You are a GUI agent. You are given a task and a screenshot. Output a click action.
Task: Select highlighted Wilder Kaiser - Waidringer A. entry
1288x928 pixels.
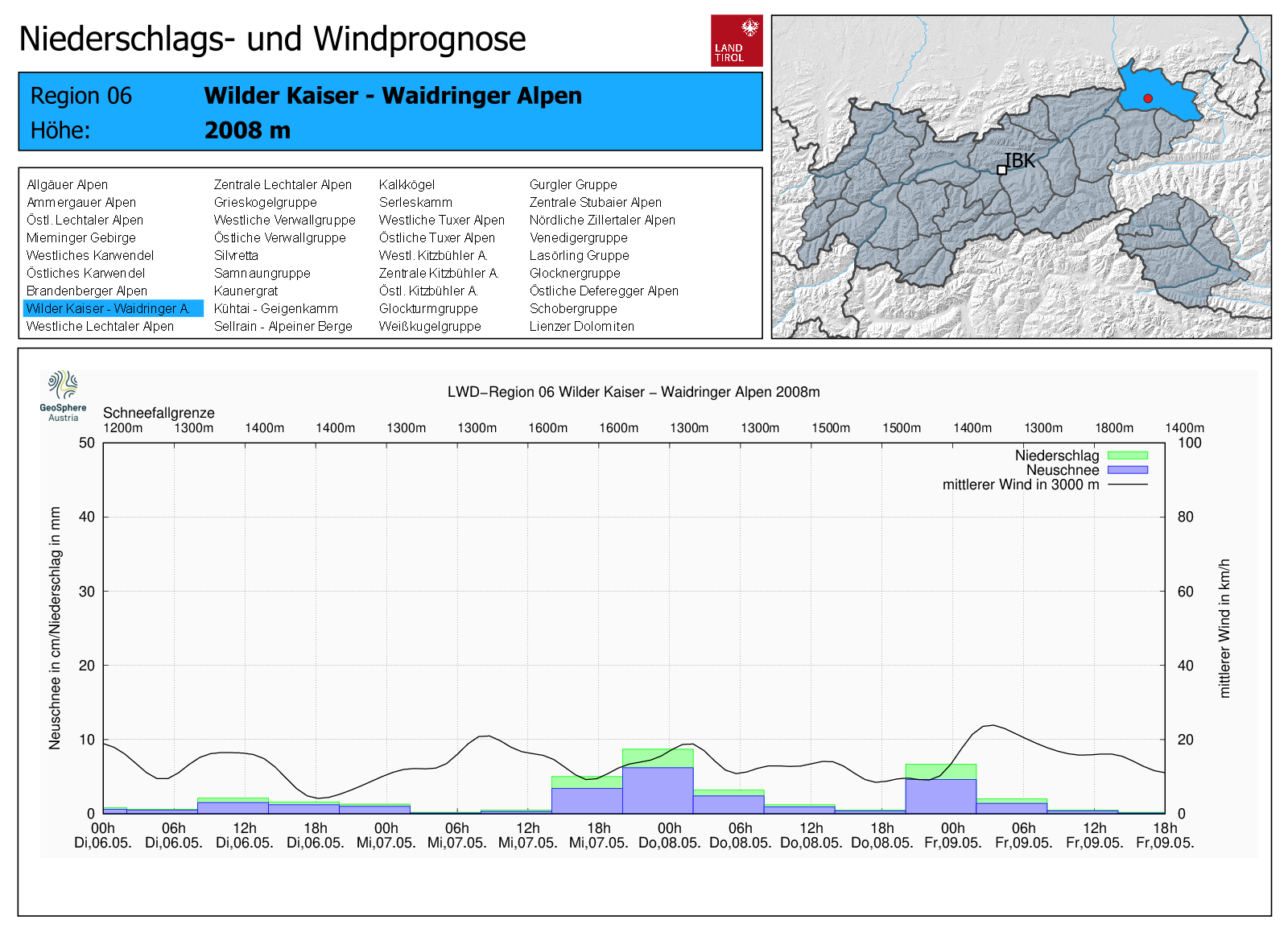pyautogui.click(x=109, y=309)
